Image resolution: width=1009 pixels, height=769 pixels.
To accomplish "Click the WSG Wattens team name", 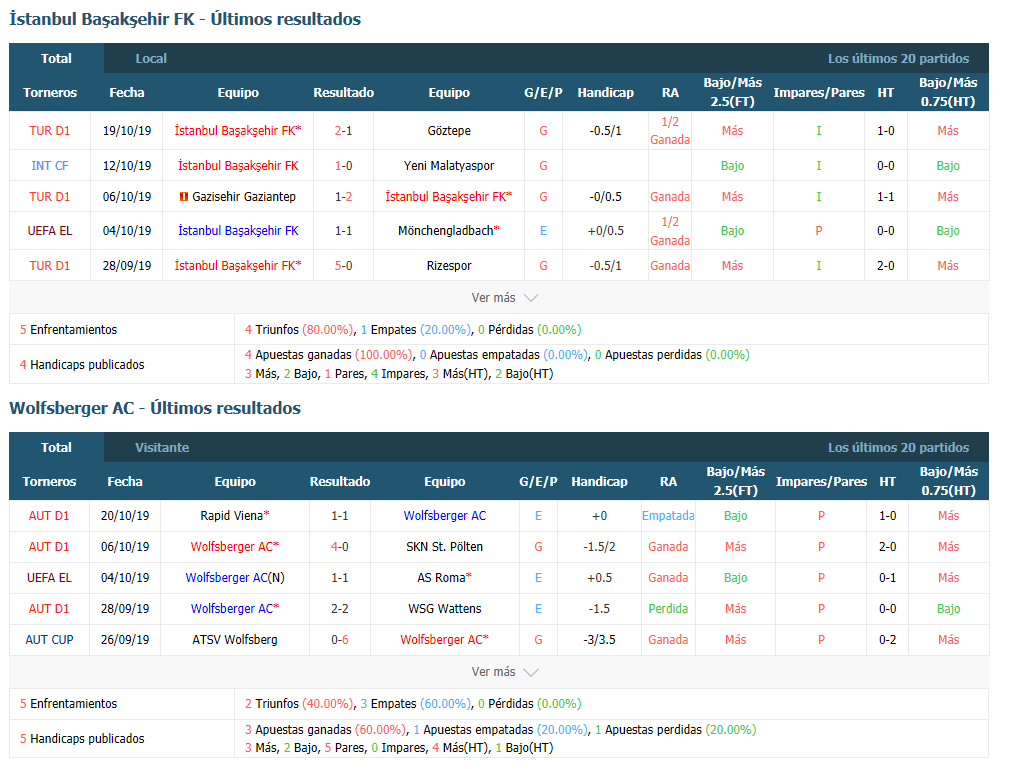I will point(445,609).
